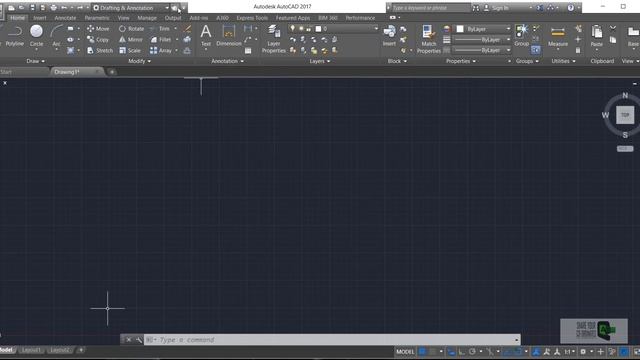
Task: Toggle MODEL space button in status bar
Action: (405, 351)
